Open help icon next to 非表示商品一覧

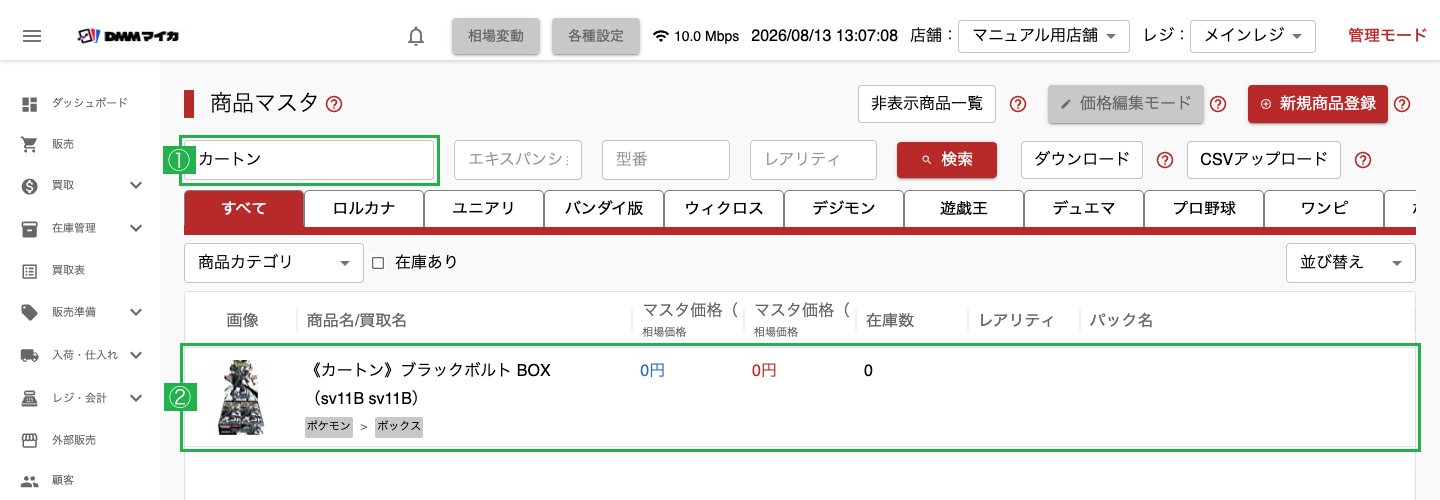(x=1018, y=104)
